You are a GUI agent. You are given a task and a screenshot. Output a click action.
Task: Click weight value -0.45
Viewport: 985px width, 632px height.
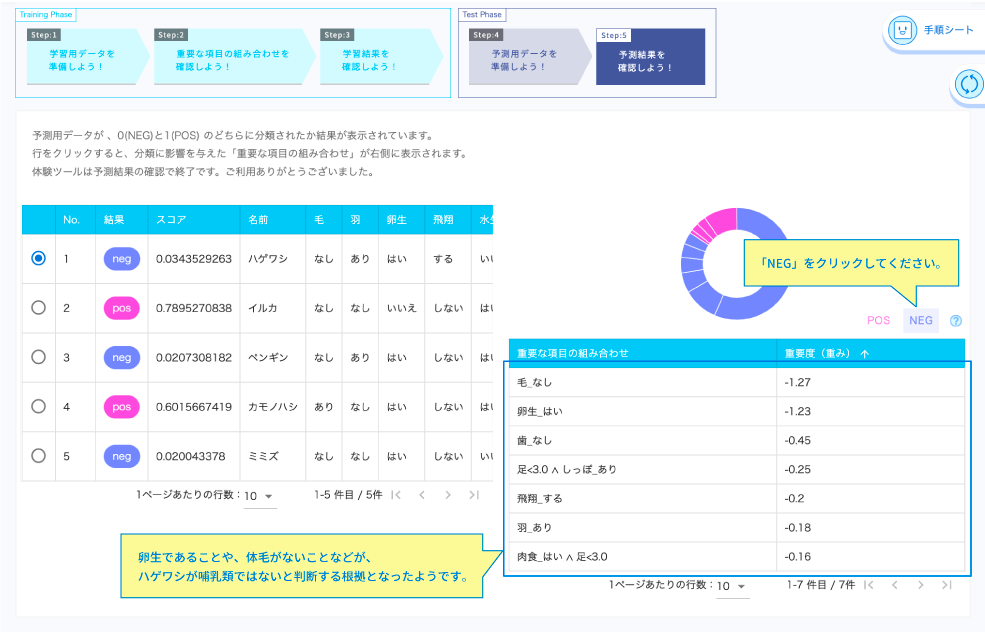pyautogui.click(x=797, y=440)
